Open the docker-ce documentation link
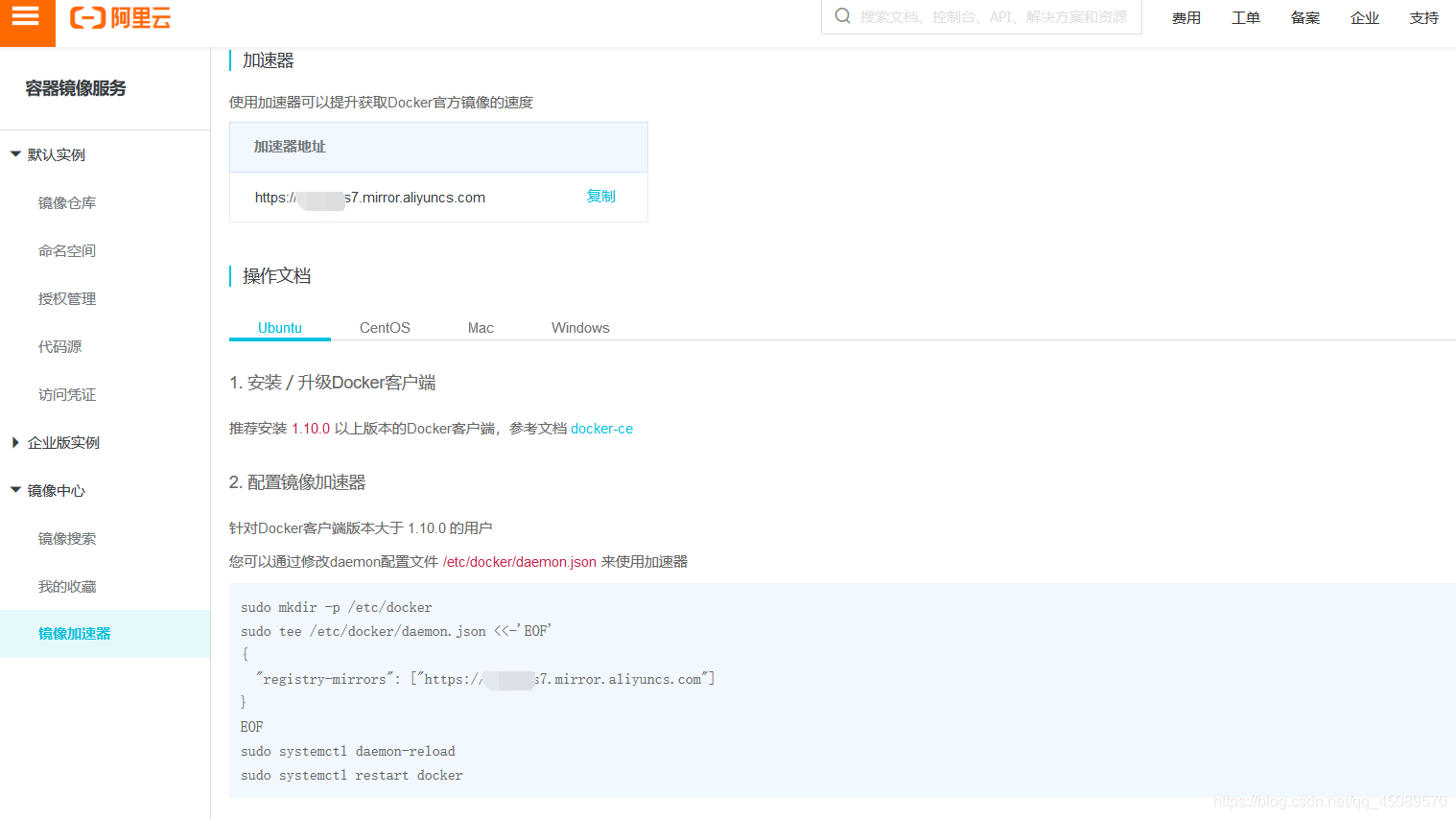The width and height of the screenshot is (1456, 819). 601,429
